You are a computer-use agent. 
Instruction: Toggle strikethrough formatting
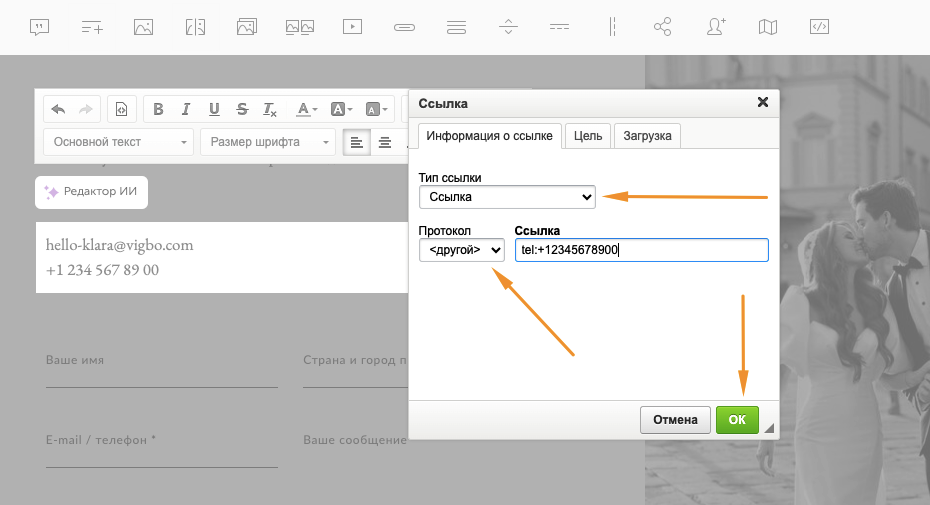click(242, 110)
